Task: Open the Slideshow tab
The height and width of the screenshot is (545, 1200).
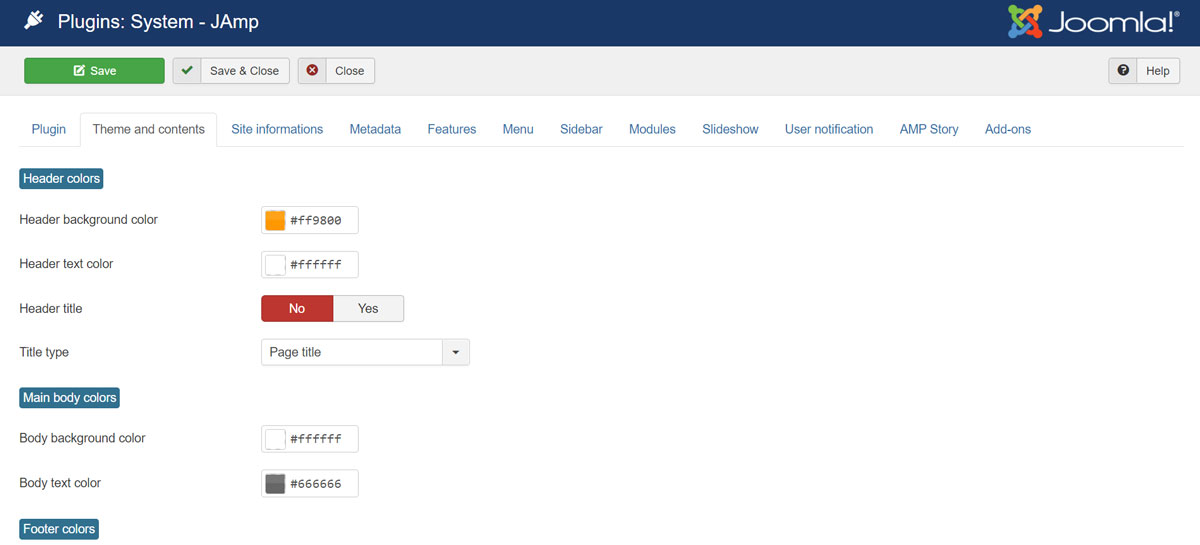Action: (730, 129)
